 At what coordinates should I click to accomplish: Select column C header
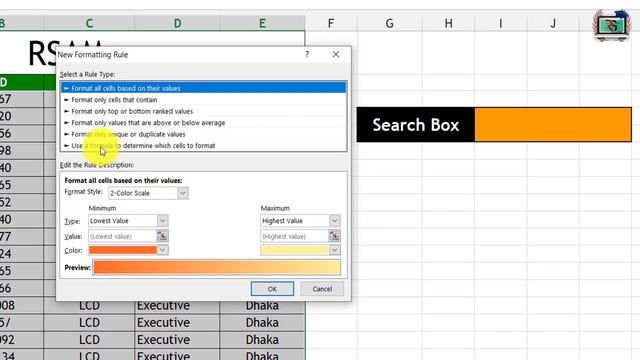89,23
